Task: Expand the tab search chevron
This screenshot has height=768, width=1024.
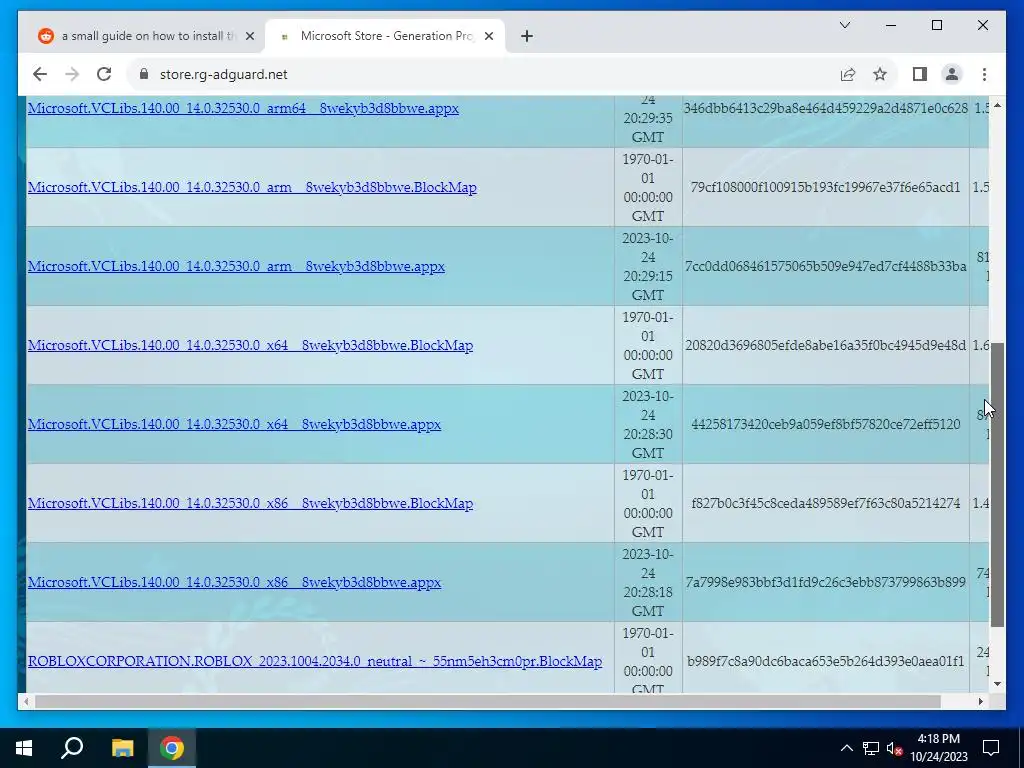Action: (x=844, y=25)
